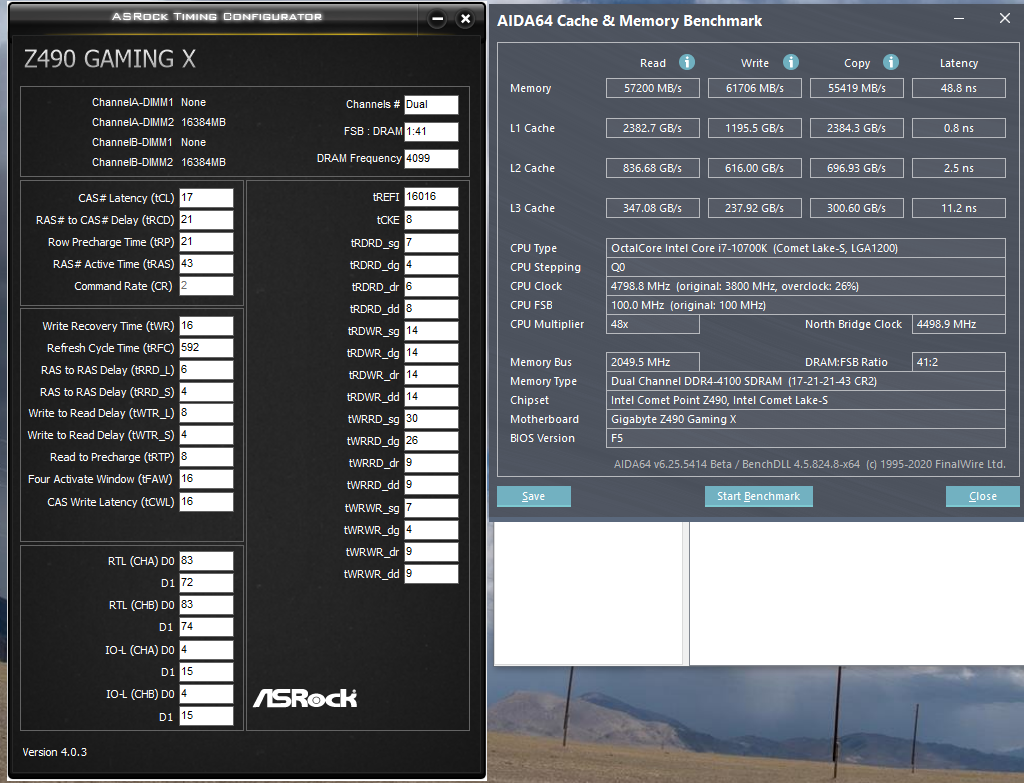Click the tRDRD_dr value field
Screen dimensions: 1024x783
point(431,287)
